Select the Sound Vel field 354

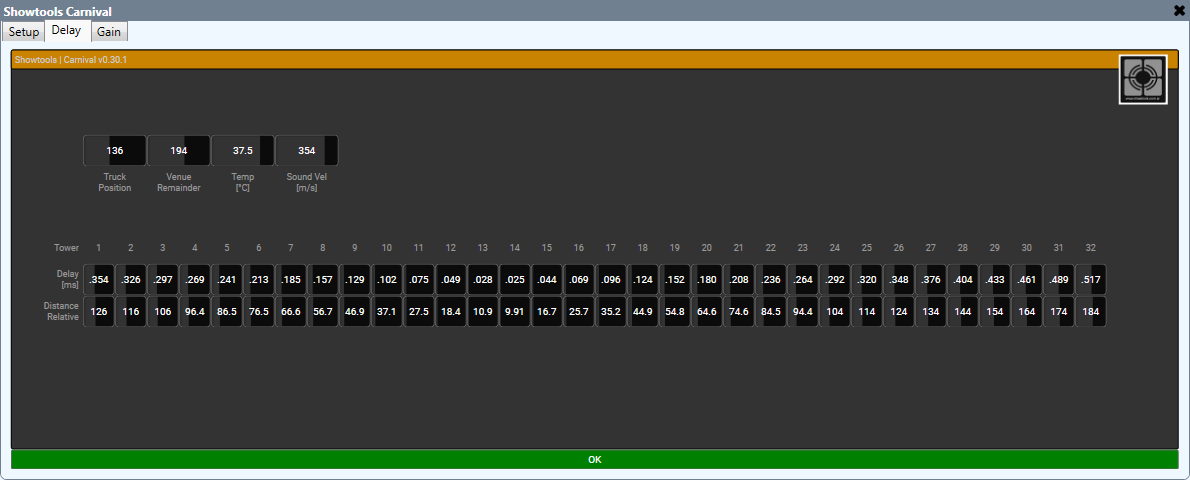coord(307,150)
